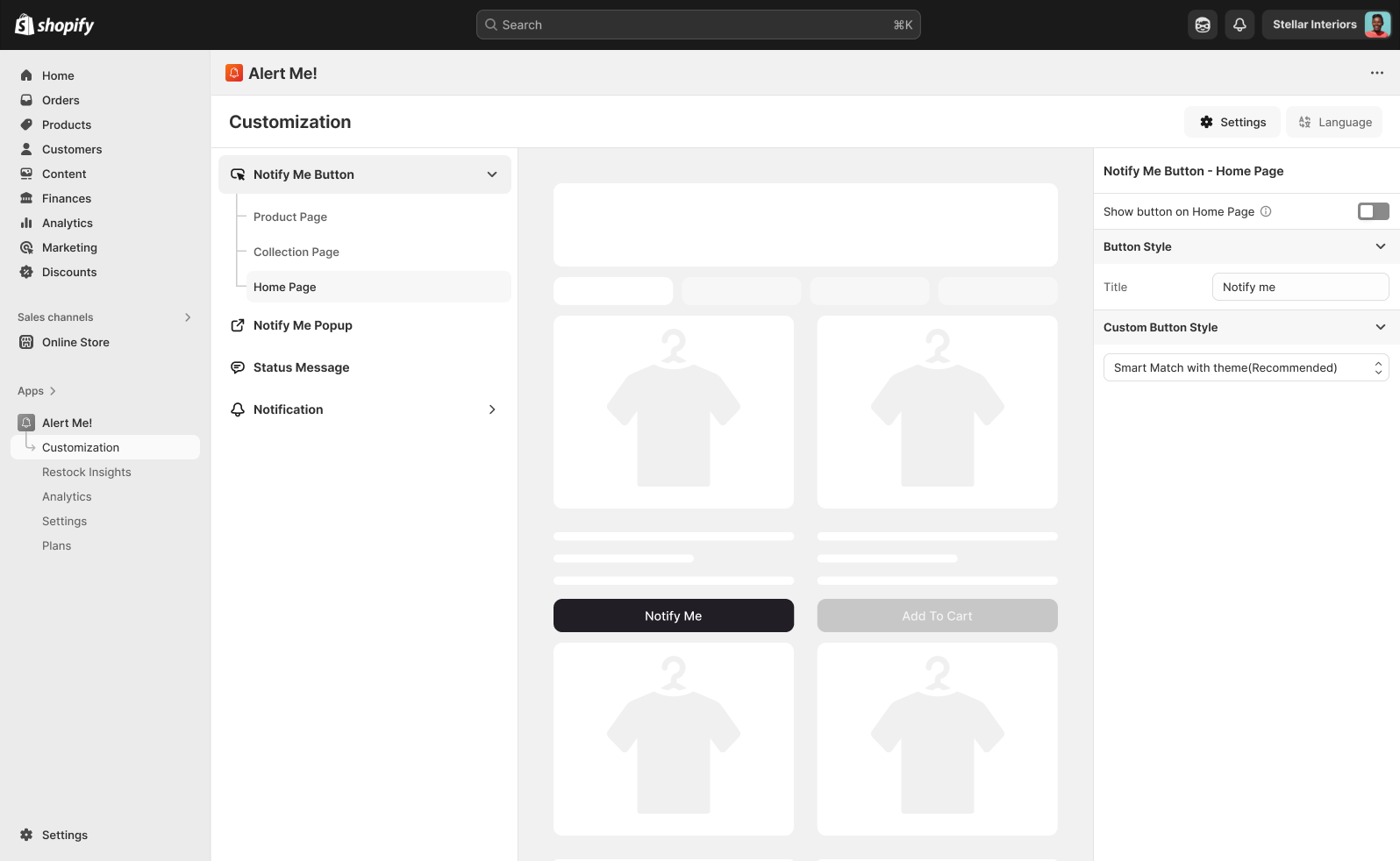Image resolution: width=1400 pixels, height=861 pixels.
Task: Click the Settings gear at sidebar bottom
Action: click(26, 835)
